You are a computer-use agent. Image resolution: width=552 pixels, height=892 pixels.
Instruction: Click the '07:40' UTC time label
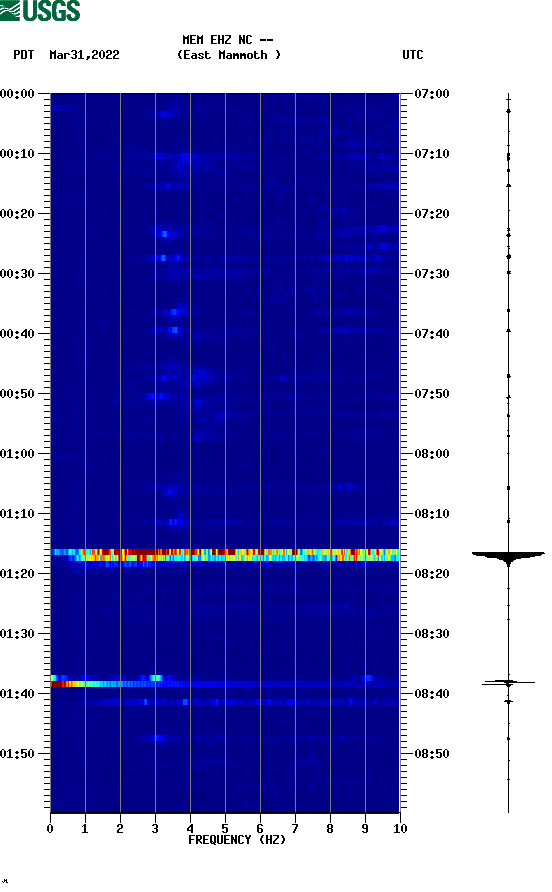point(432,334)
